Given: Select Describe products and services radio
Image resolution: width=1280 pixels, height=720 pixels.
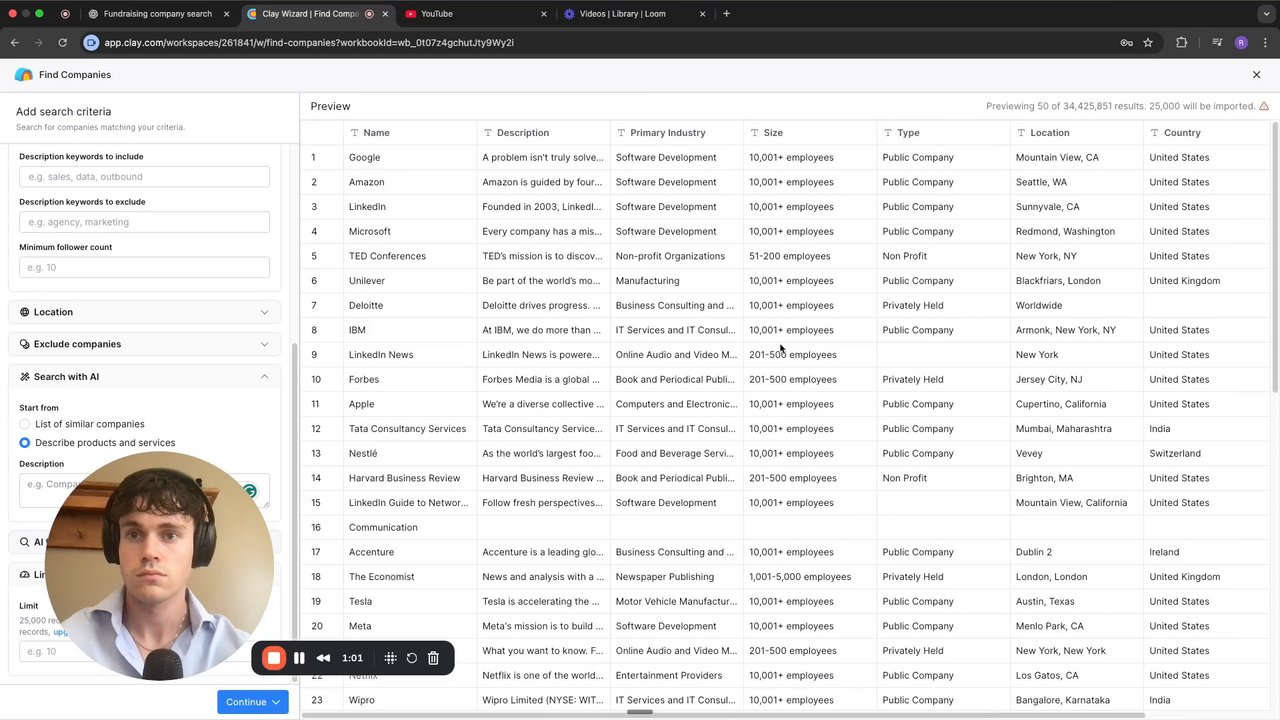Looking at the screenshot, I should (25, 443).
